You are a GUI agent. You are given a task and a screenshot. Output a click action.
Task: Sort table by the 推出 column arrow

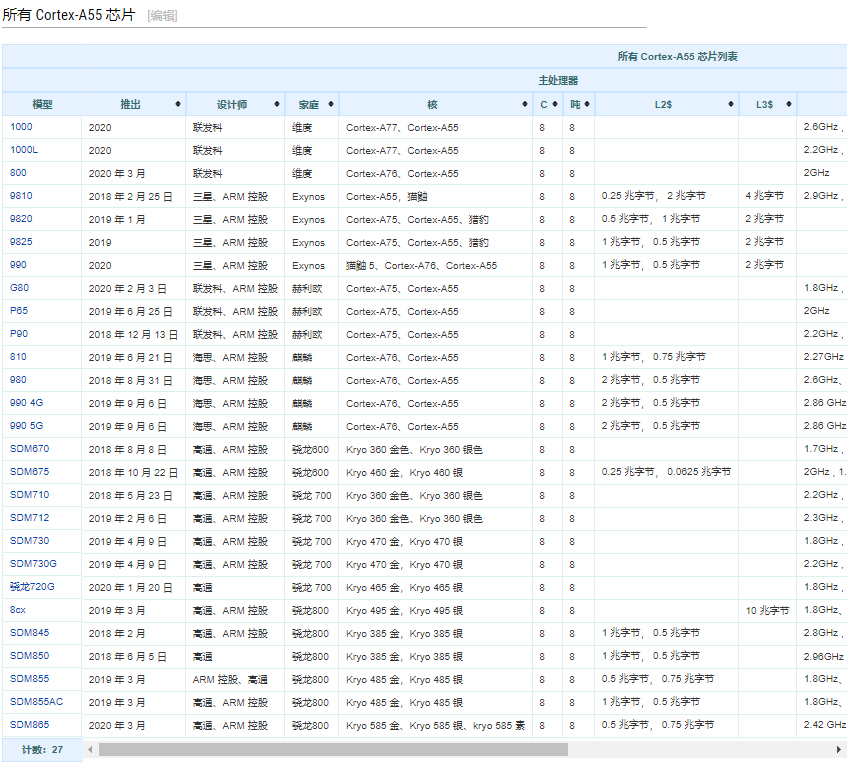coord(176,104)
